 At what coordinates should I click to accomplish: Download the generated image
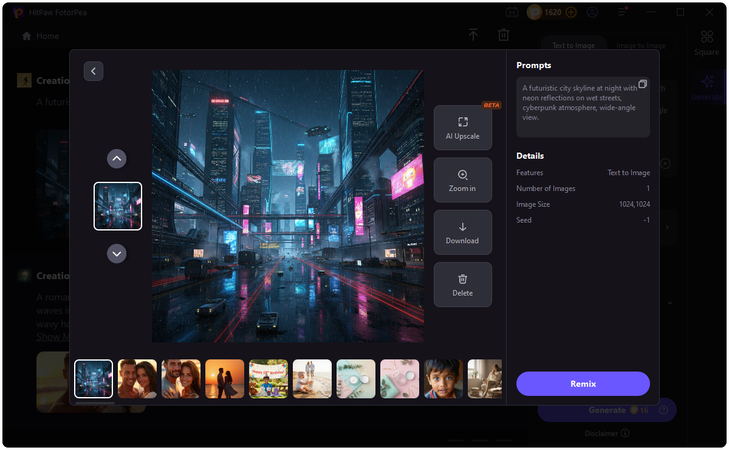click(463, 232)
